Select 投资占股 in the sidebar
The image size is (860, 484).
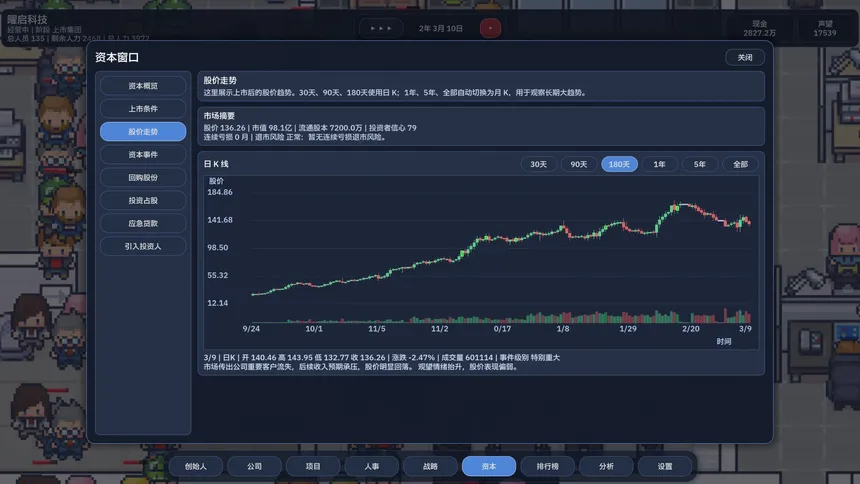coord(143,201)
